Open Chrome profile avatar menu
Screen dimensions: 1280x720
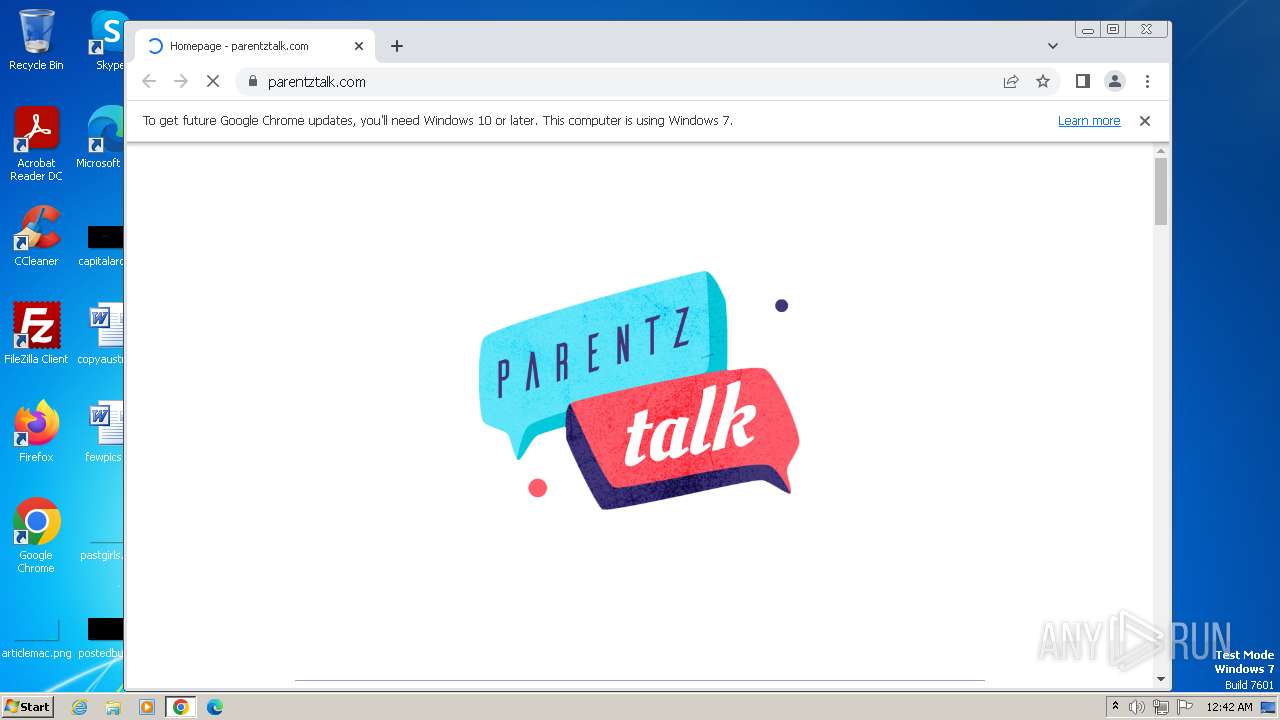click(1115, 81)
